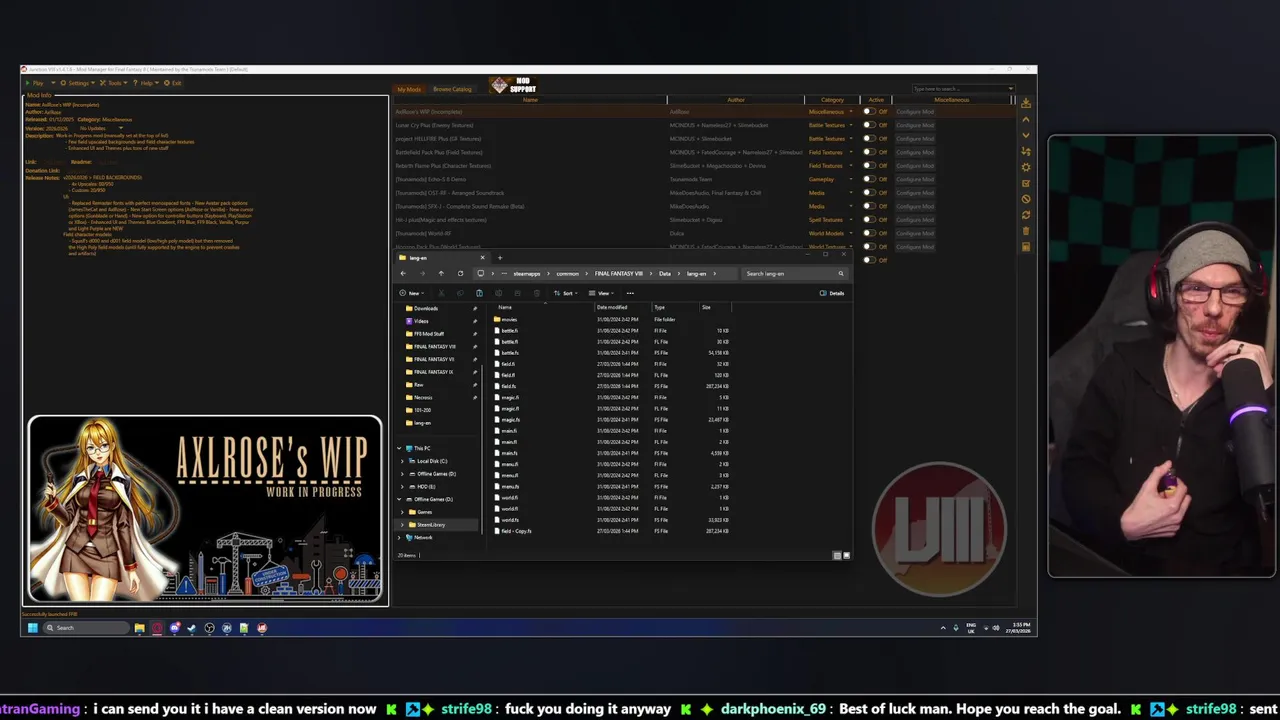Toggle Active switch for Echo-S 8 Demo mod
1280x720 pixels.
[x=870, y=179]
